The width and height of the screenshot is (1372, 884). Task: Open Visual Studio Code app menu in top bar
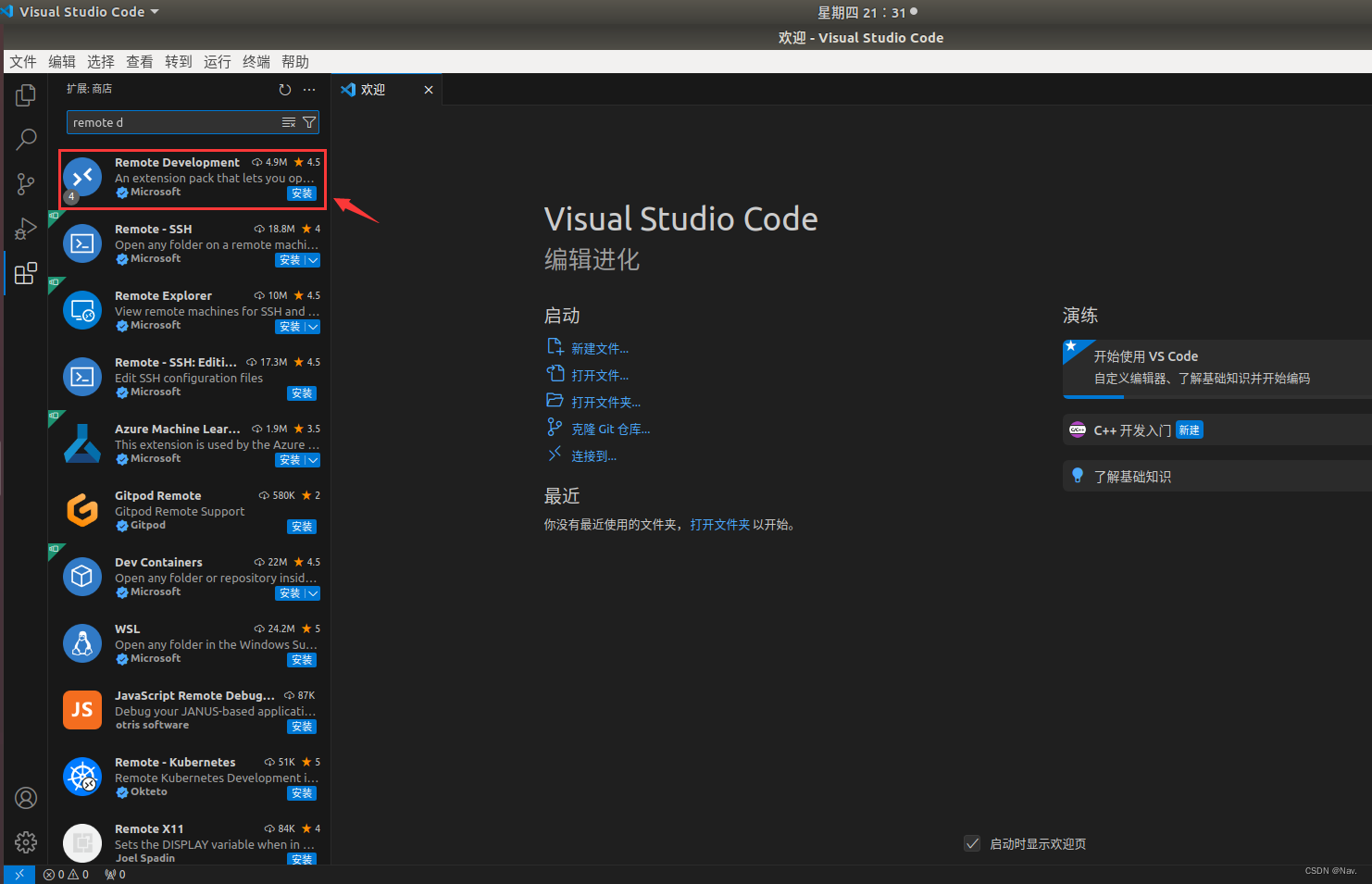point(81,12)
